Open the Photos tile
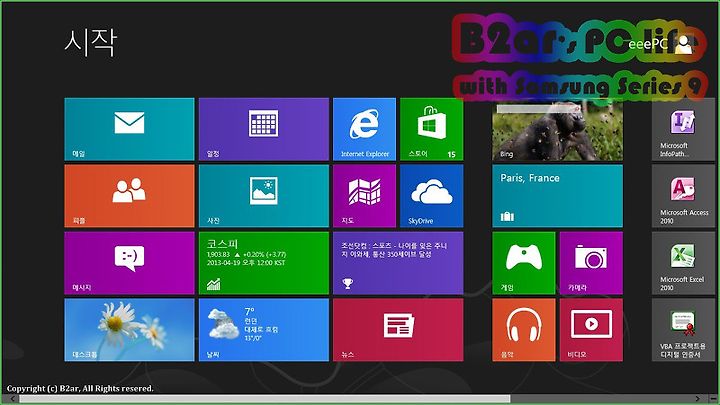The width and height of the screenshot is (720, 405). coord(264,196)
